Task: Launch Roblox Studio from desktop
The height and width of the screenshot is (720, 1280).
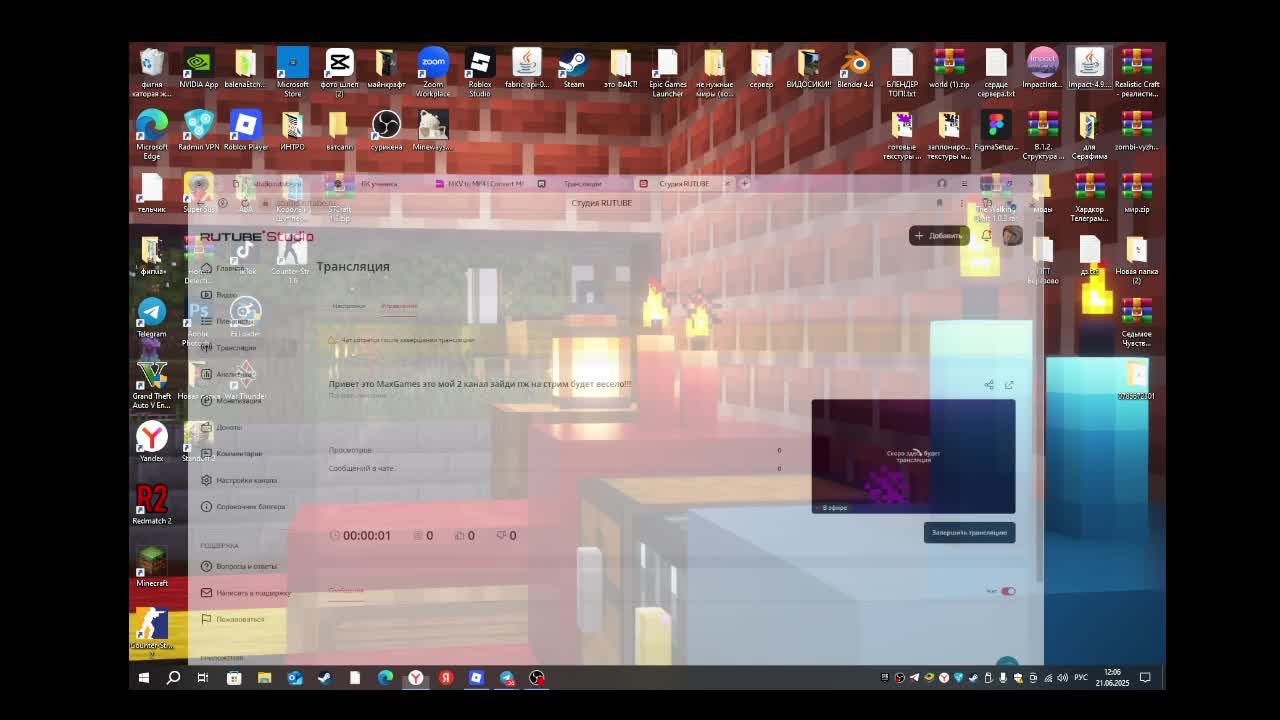Action: (480, 70)
